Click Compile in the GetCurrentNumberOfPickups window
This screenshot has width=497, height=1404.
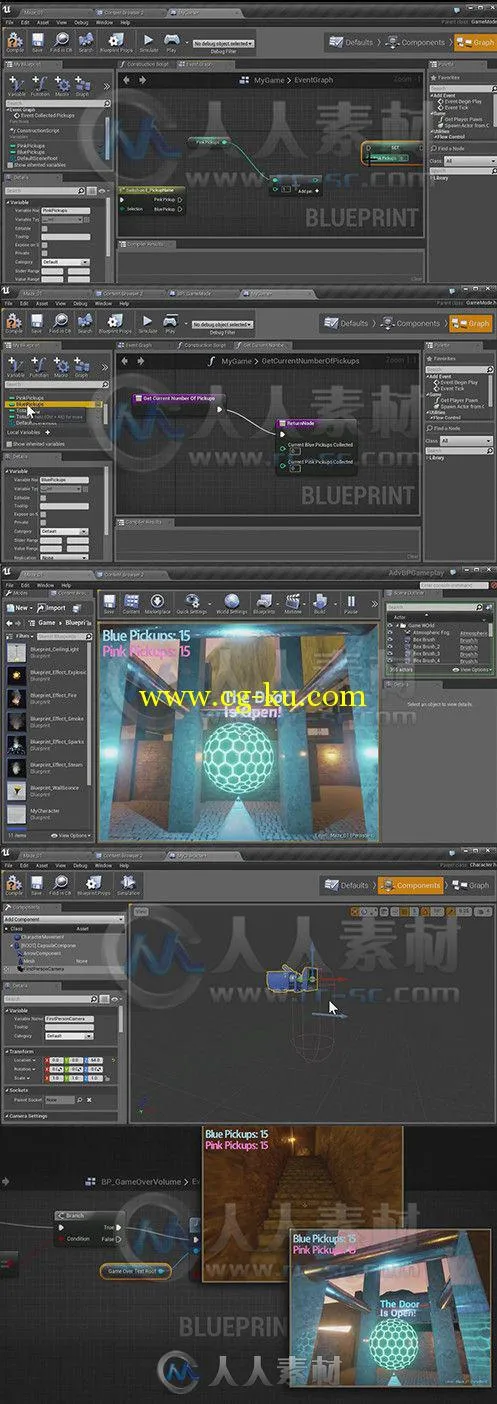(15, 324)
